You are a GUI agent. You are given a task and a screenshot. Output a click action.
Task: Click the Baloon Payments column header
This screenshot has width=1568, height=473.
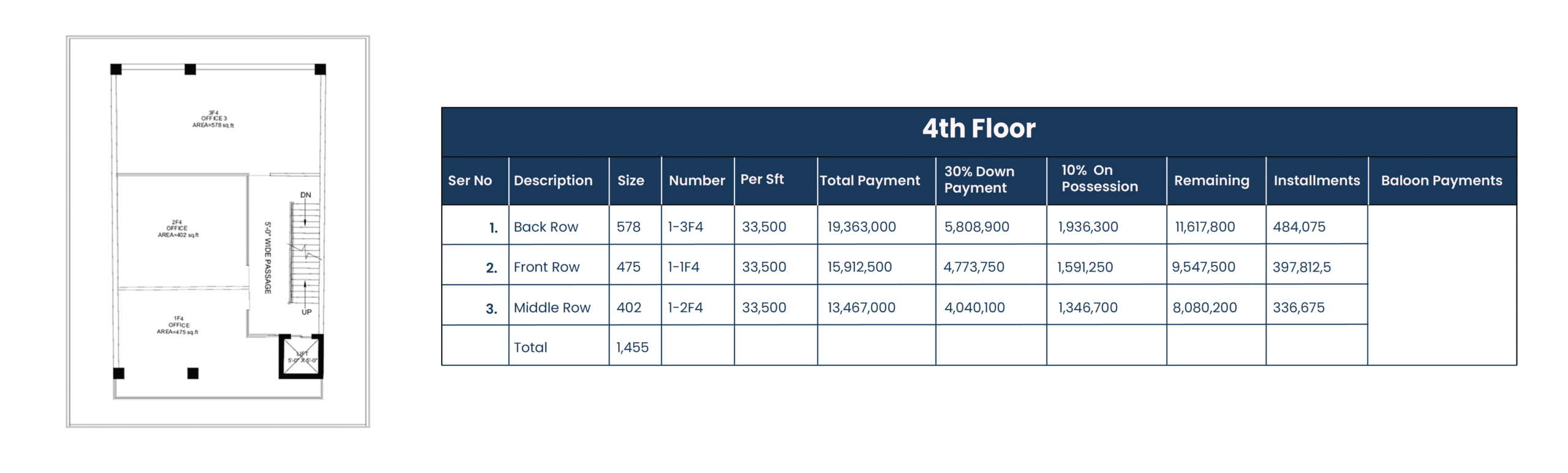point(1441,181)
